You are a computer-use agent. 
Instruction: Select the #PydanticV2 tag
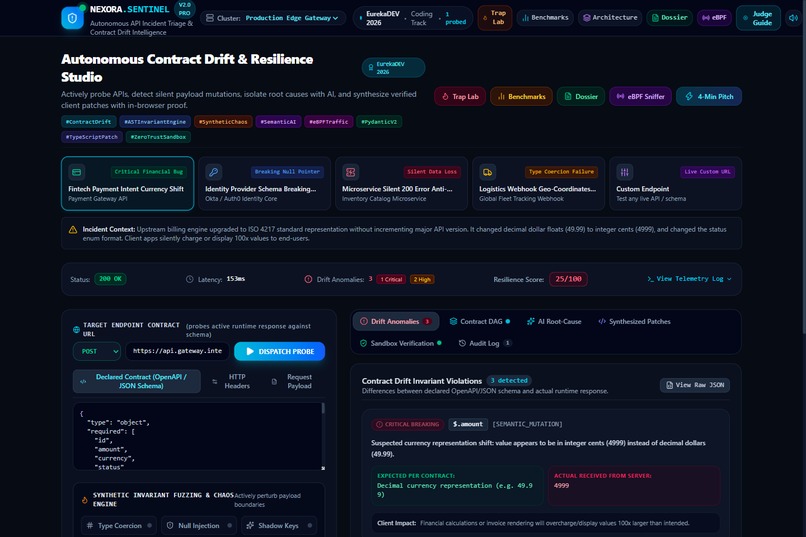click(x=379, y=122)
